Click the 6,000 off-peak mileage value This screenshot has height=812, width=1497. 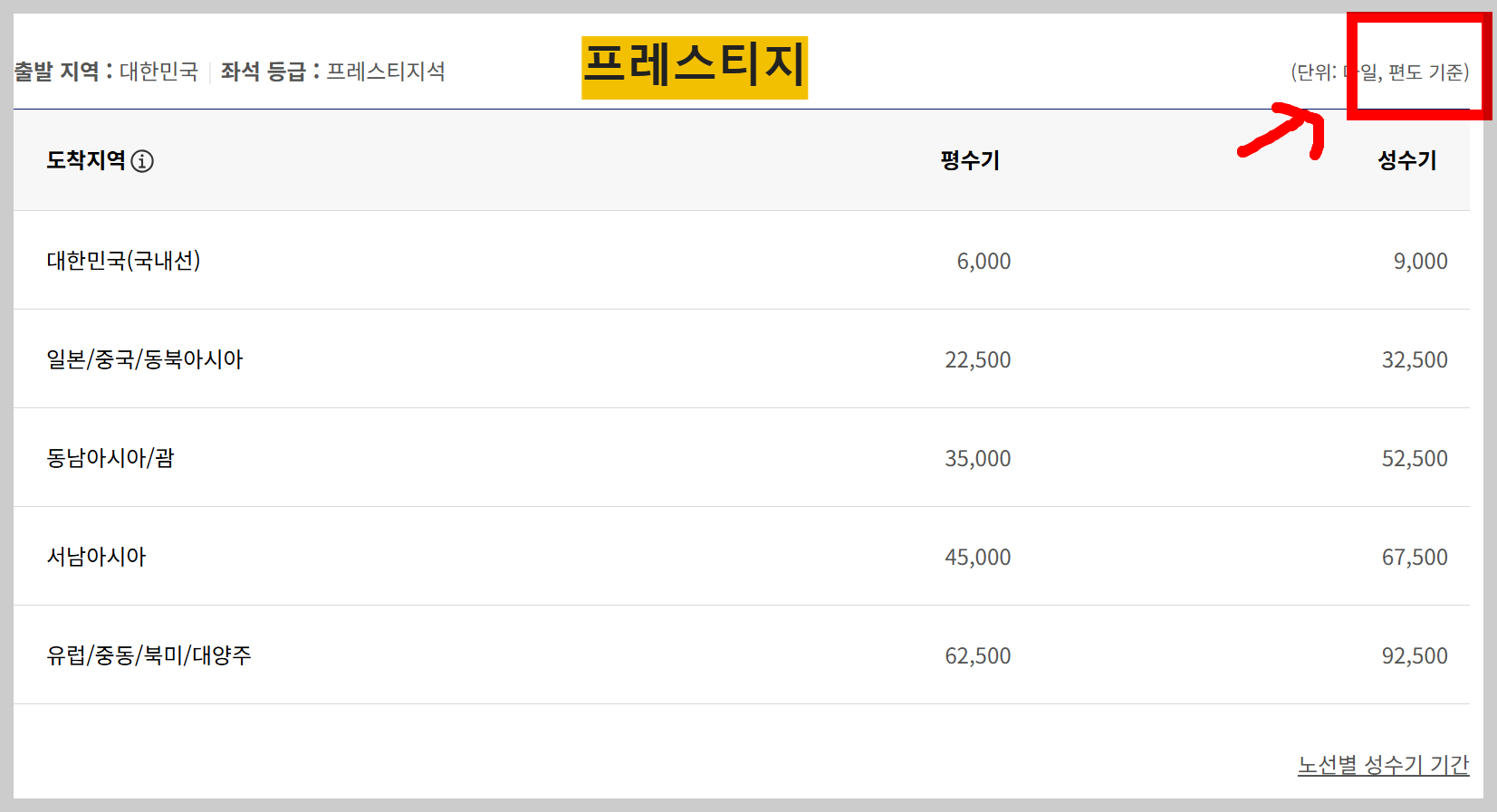point(984,262)
